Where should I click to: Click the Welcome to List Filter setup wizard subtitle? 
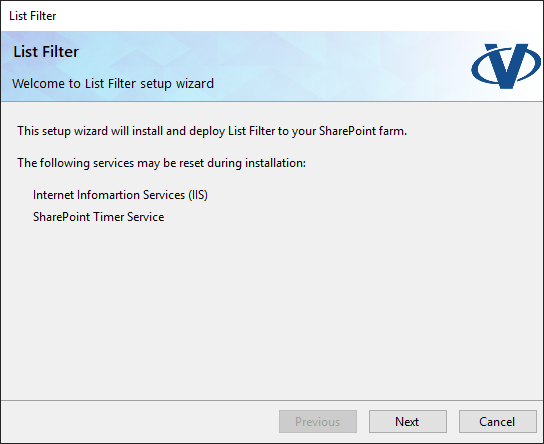[113, 84]
